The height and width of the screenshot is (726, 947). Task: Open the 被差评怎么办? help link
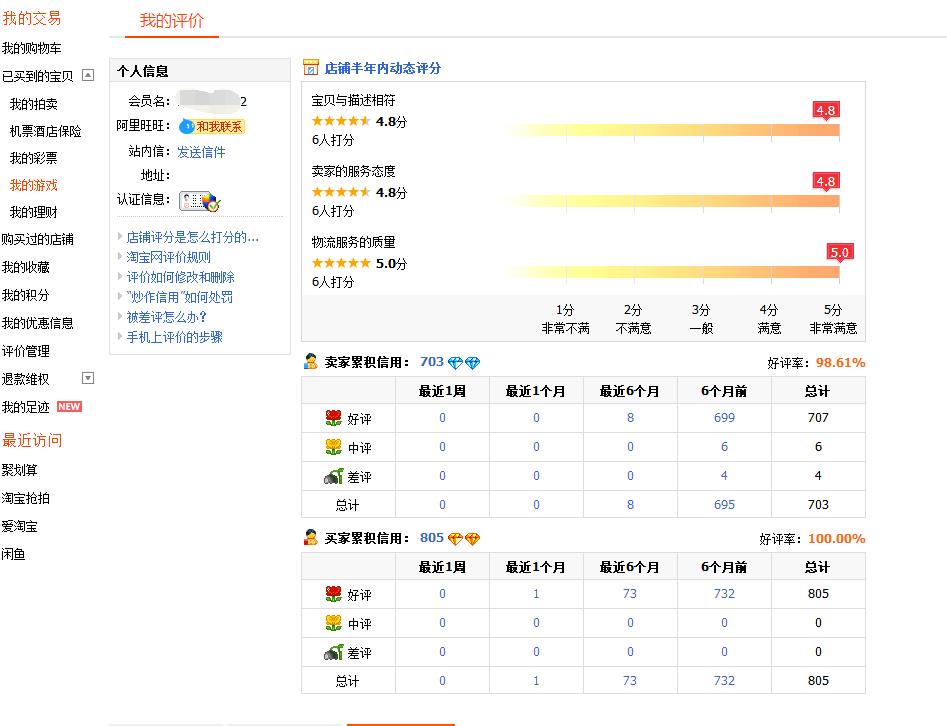[167, 317]
